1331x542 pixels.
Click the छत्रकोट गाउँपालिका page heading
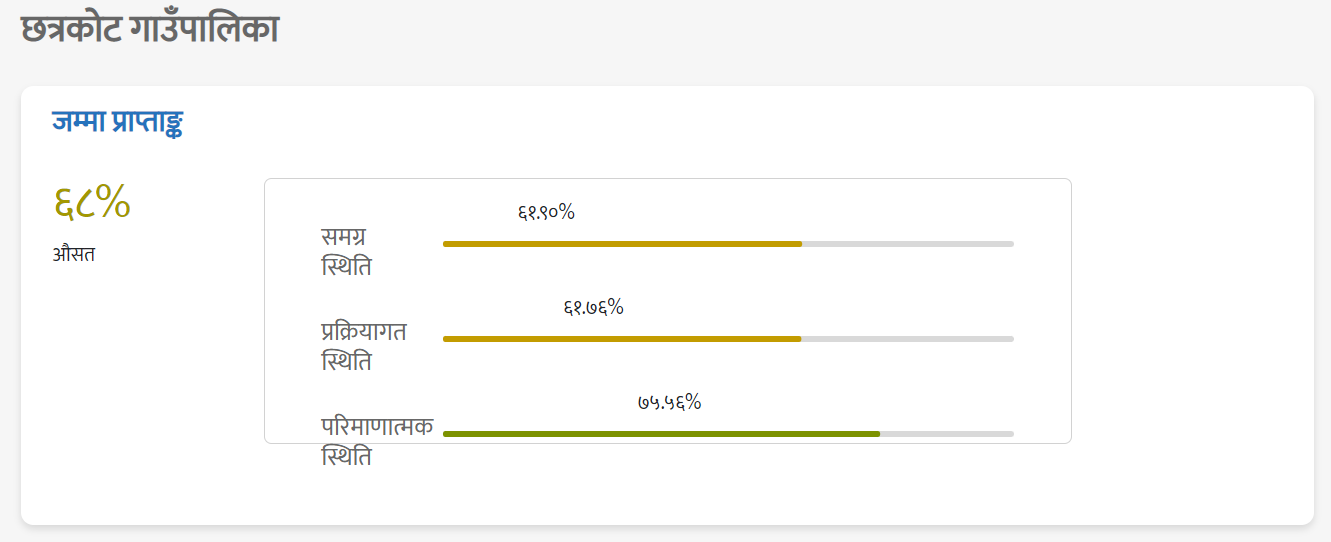click(149, 29)
